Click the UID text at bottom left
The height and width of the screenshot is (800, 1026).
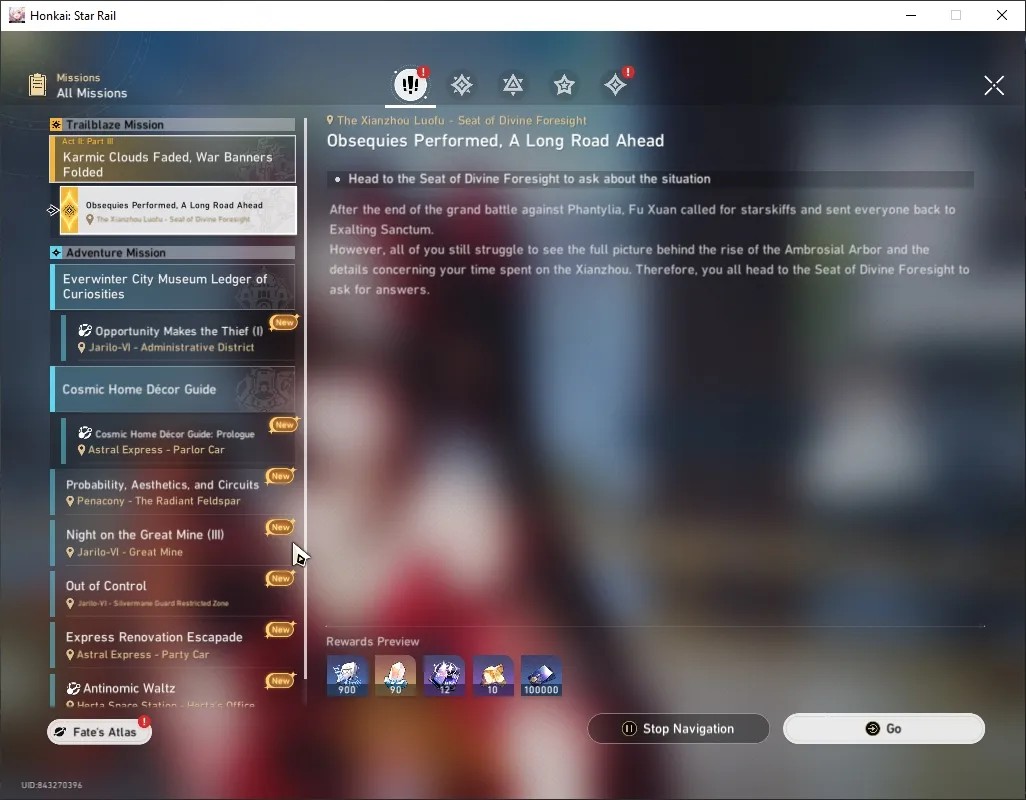coord(52,785)
